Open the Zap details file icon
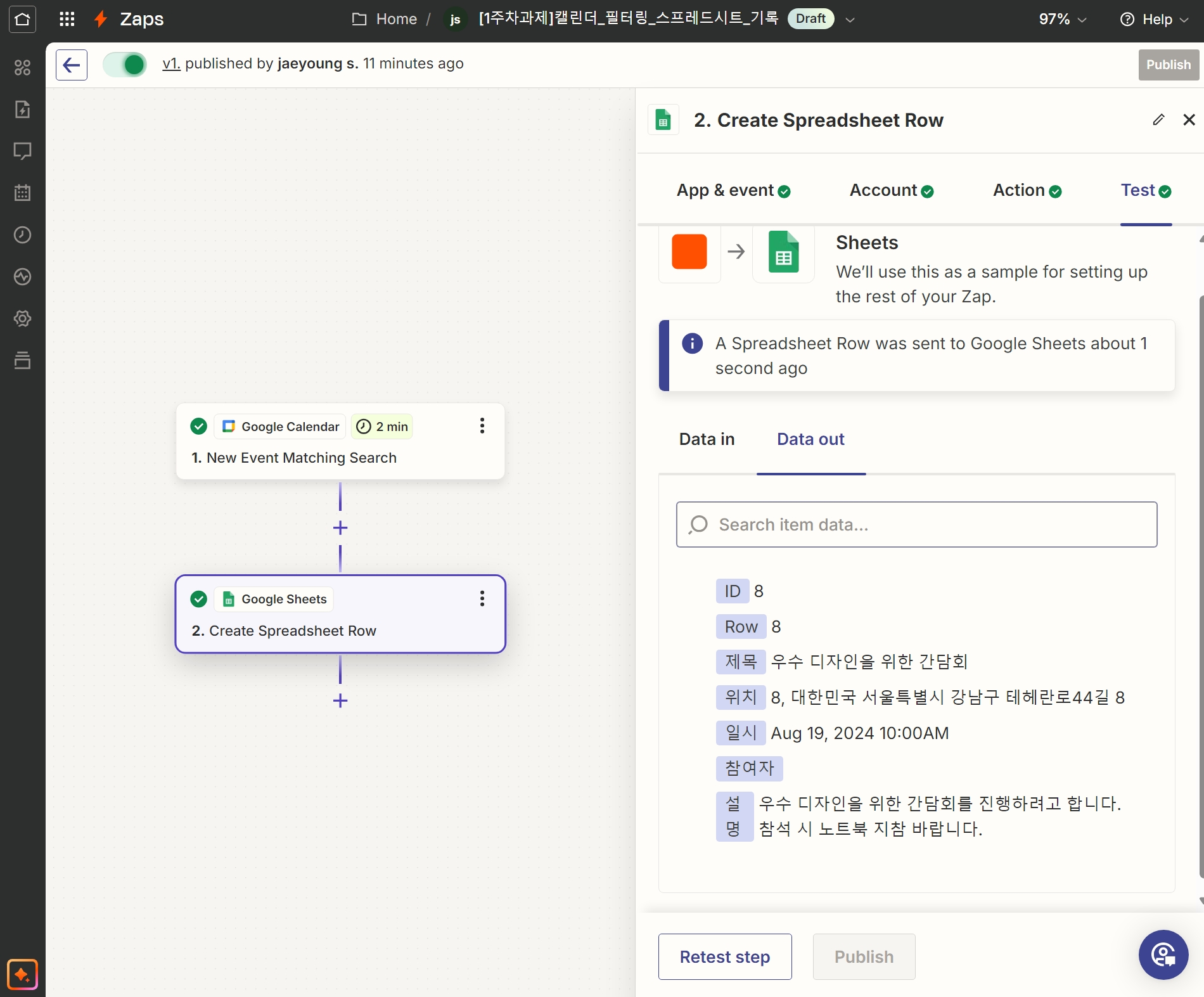Screen dimensions: 1204x997 click(22, 109)
